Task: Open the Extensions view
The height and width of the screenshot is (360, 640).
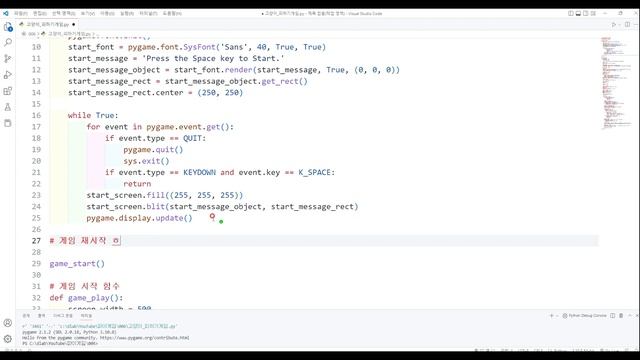Action: pos(8,91)
